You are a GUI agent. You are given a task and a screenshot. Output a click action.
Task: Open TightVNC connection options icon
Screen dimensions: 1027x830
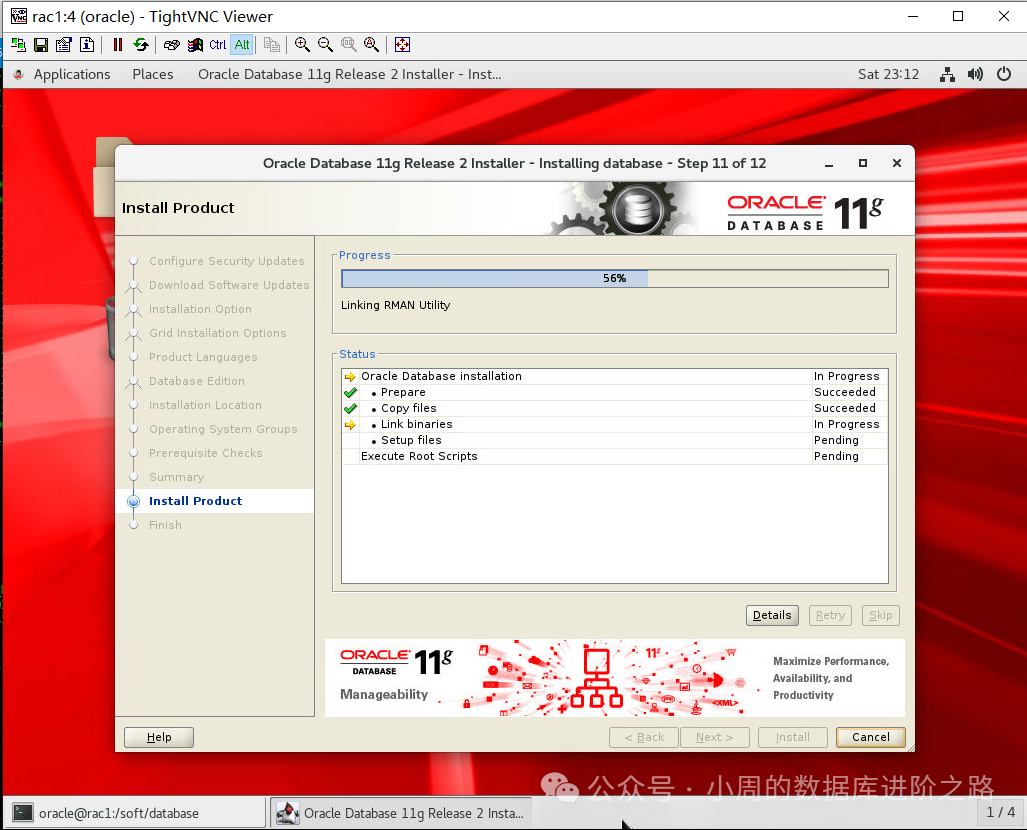[x=64, y=45]
